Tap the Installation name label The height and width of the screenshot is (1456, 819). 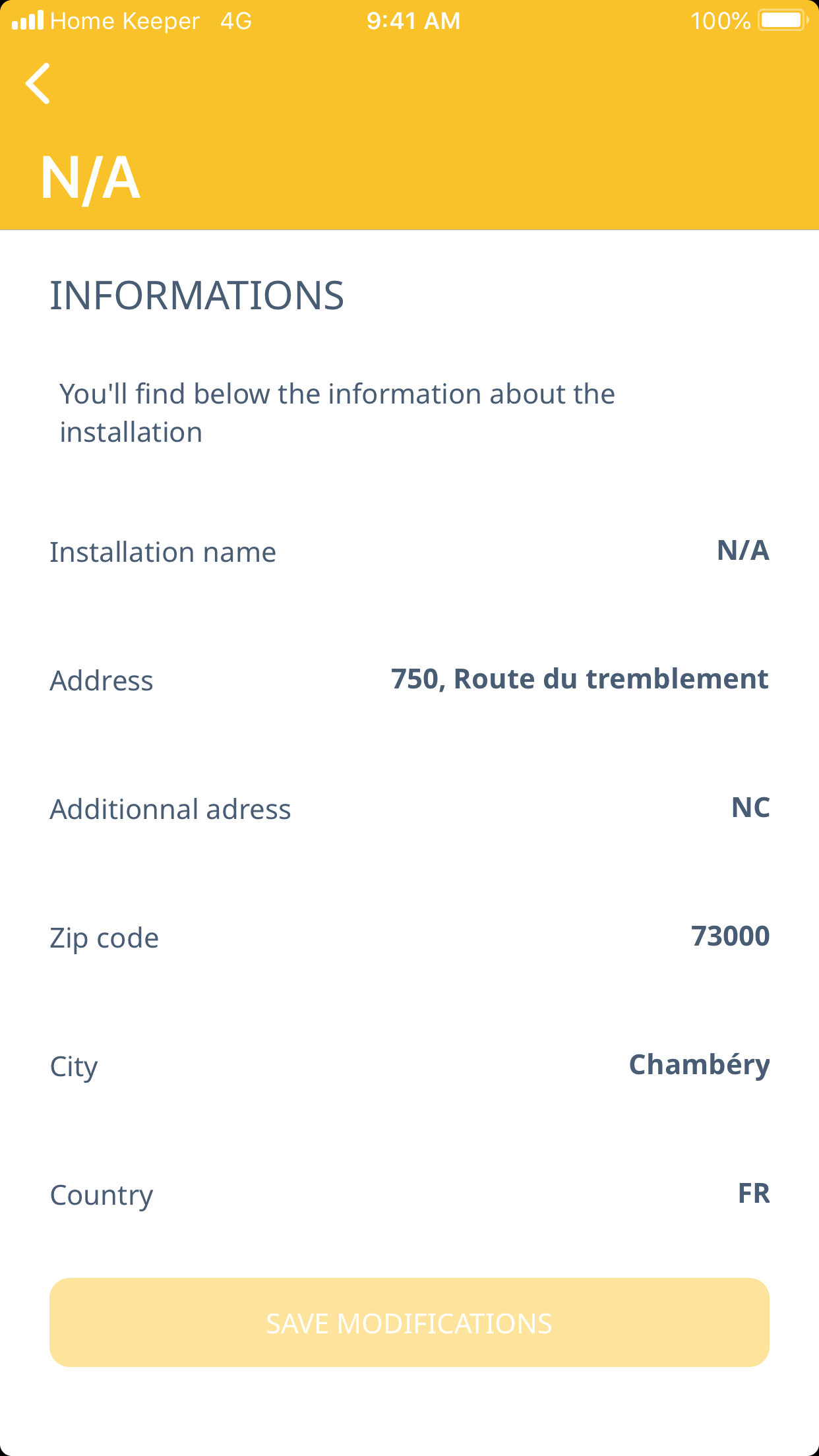(163, 553)
